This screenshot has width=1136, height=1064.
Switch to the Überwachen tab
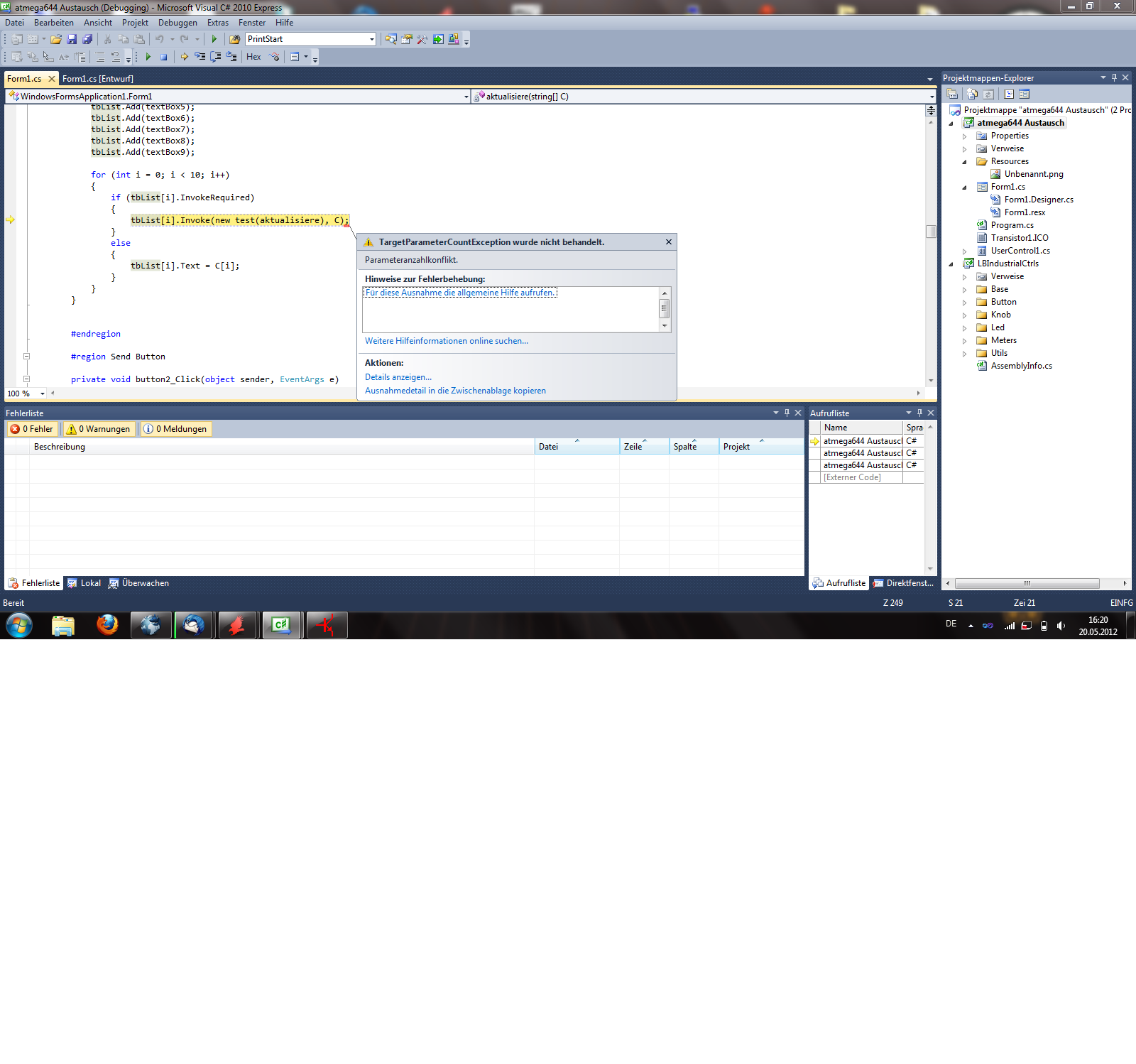139,583
